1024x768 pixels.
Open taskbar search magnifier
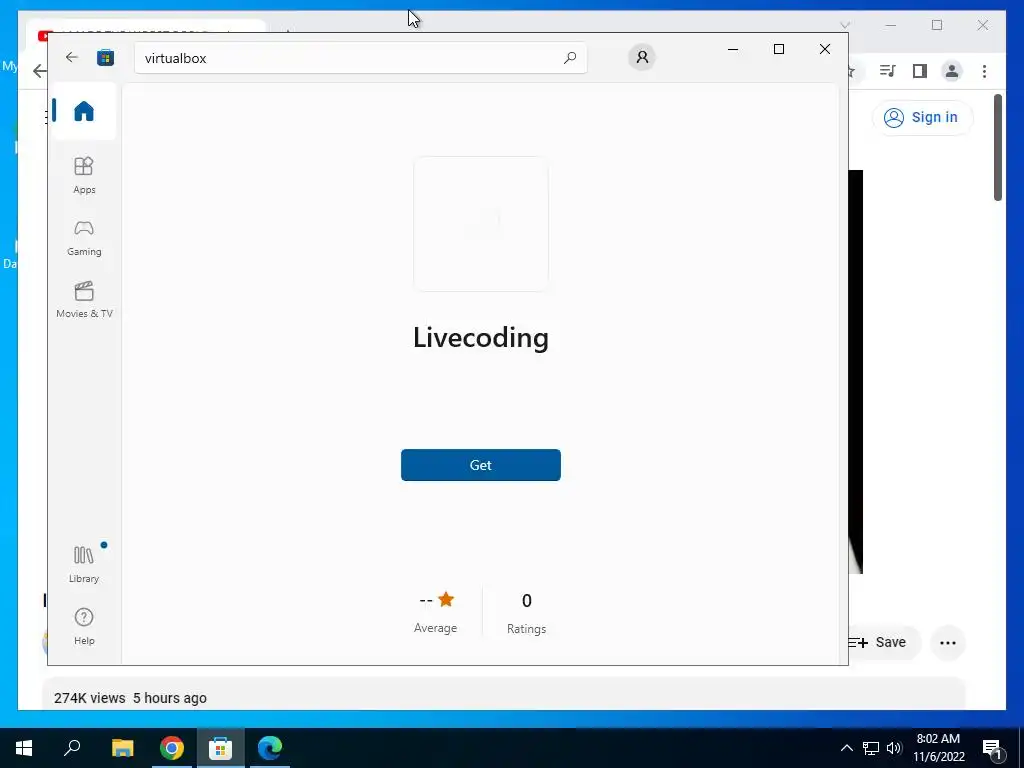click(x=72, y=748)
